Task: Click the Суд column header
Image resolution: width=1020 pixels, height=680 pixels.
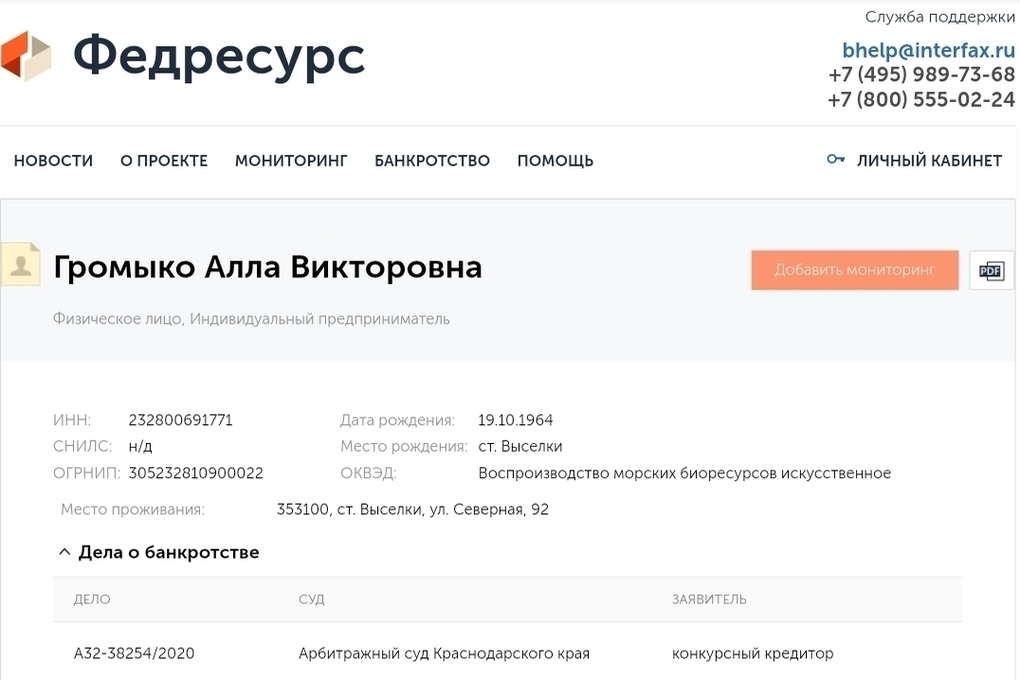Action: coord(312,599)
